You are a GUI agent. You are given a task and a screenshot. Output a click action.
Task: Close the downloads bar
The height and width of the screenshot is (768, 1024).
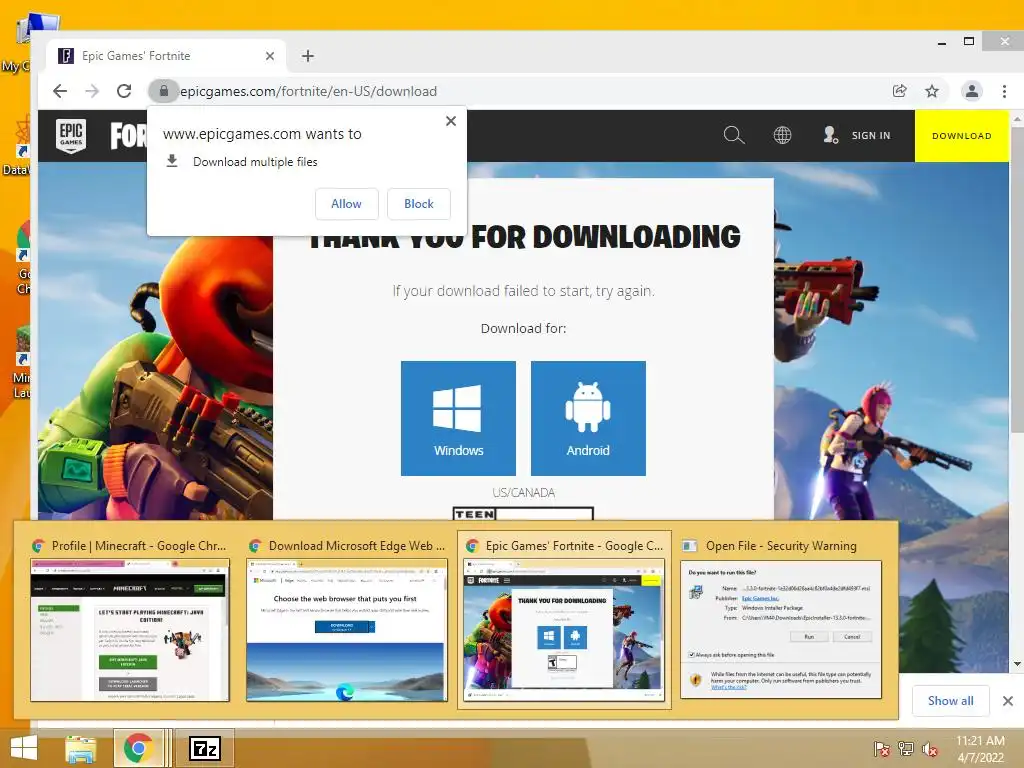coord(1008,701)
